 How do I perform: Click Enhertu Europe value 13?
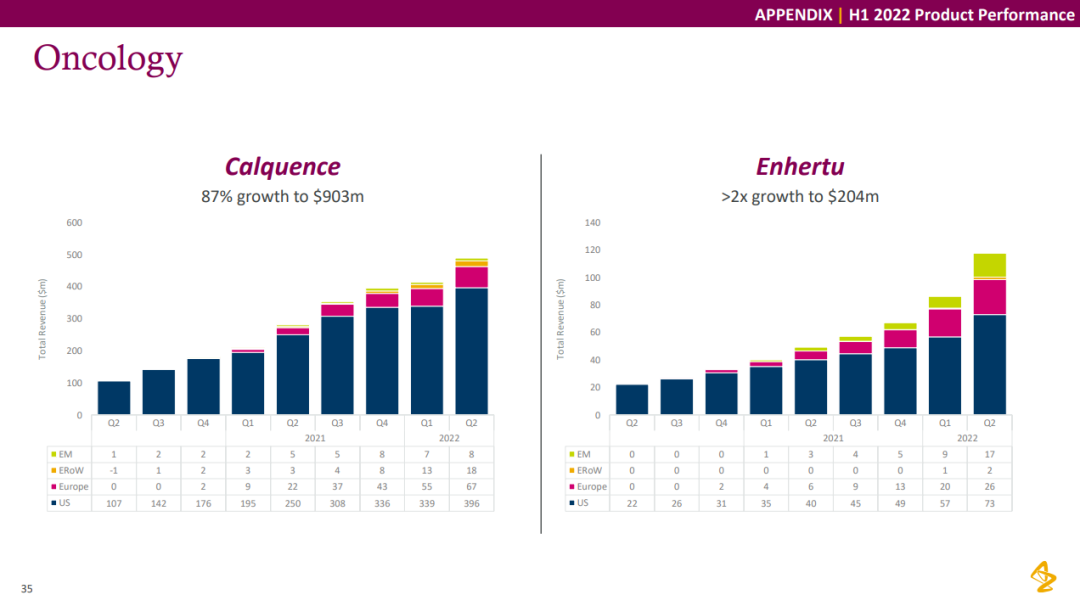[x=900, y=487]
